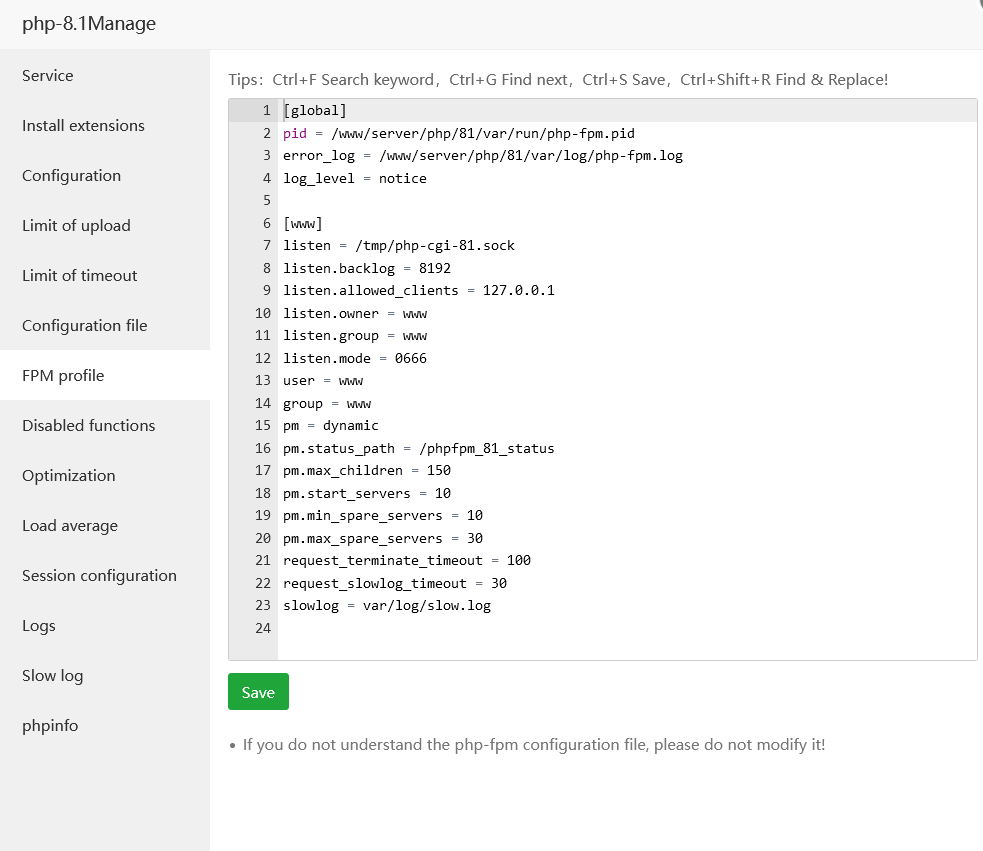Click the green Save button
The image size is (983, 851).
pyautogui.click(x=258, y=692)
